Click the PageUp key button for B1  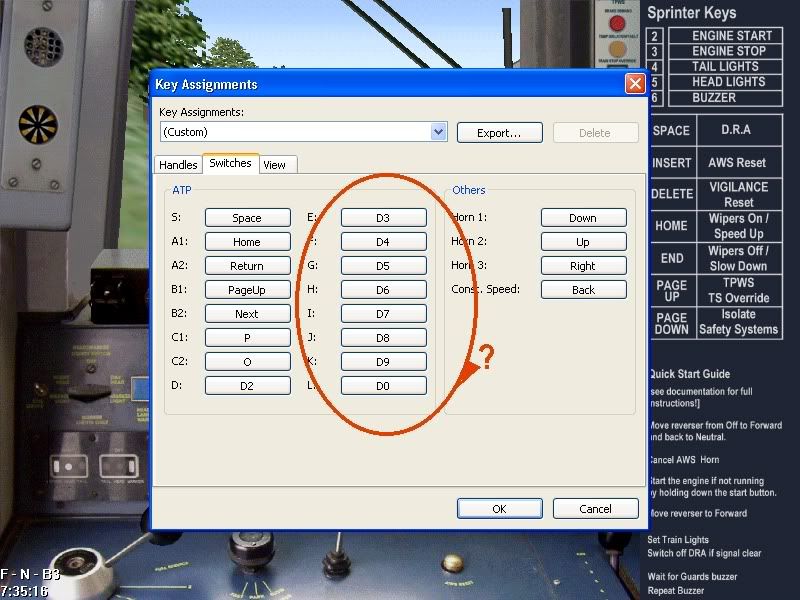247,290
